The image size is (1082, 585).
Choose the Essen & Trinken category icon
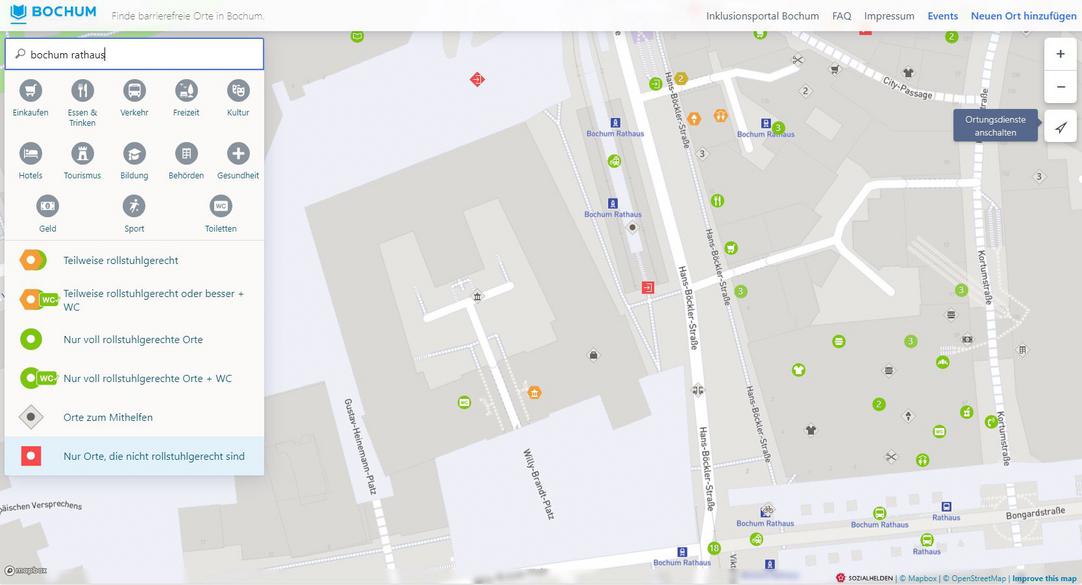[82, 92]
